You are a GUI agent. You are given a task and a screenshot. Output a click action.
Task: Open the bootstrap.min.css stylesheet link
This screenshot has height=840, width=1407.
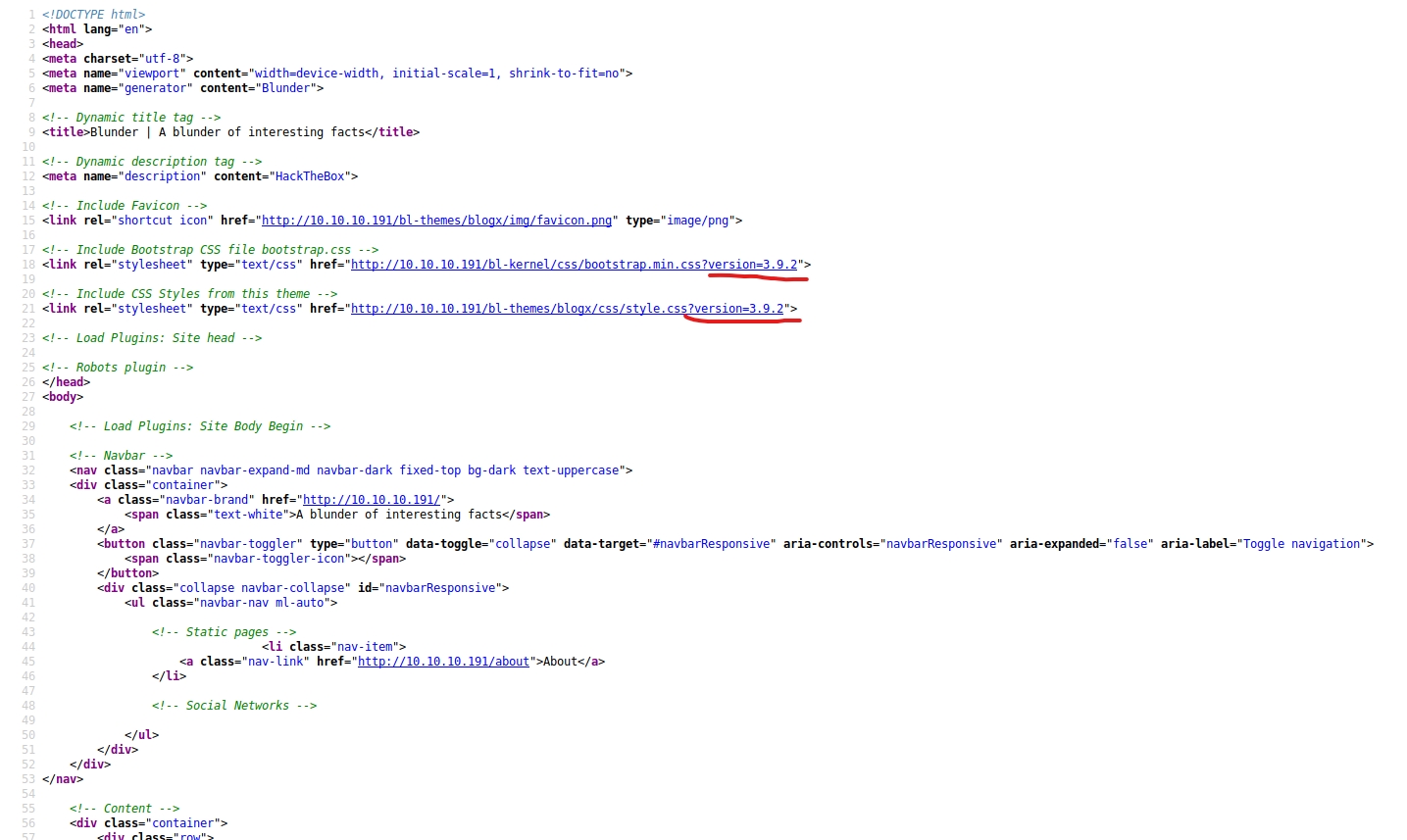point(574,265)
